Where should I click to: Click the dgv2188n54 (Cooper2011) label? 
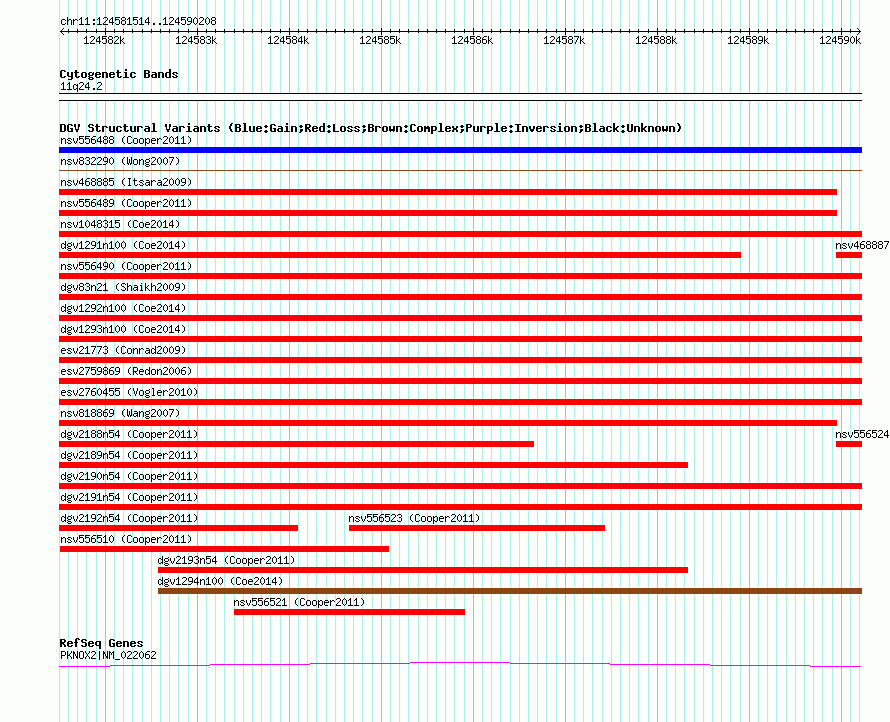coord(129,434)
